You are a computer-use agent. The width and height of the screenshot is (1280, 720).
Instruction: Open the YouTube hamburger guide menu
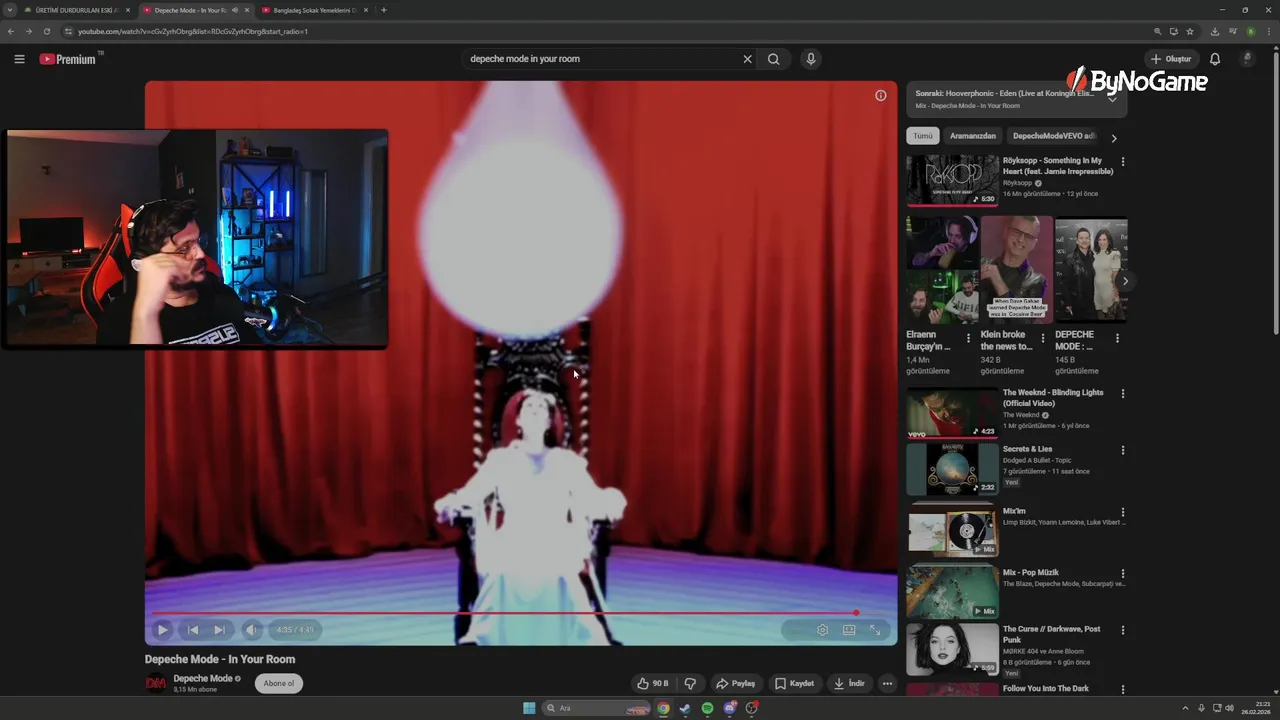tap(19, 59)
